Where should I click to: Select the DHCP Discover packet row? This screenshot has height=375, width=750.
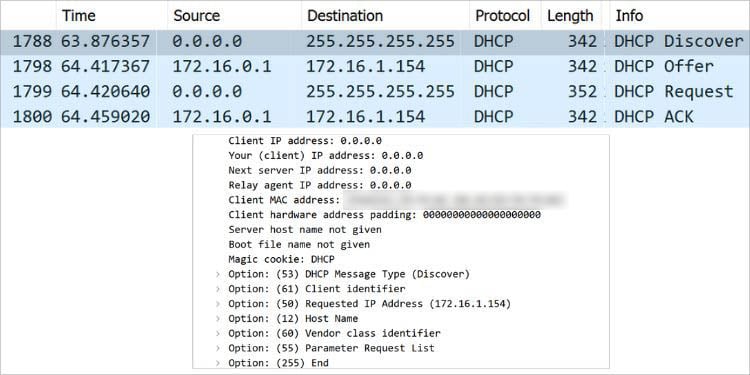(x=375, y=42)
